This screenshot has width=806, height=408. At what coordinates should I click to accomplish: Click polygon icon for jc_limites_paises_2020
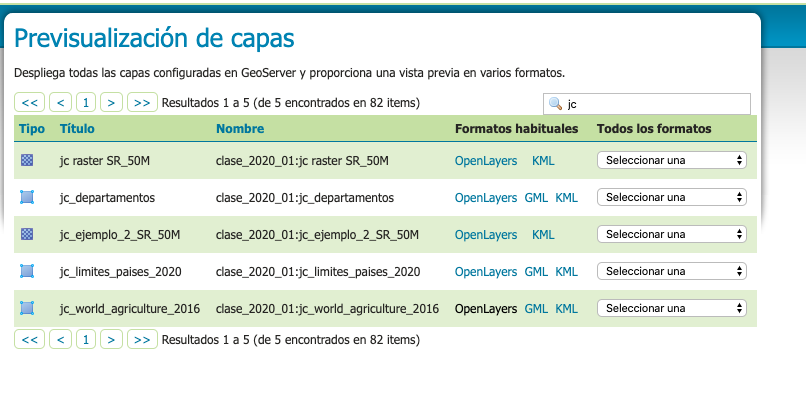[27, 271]
